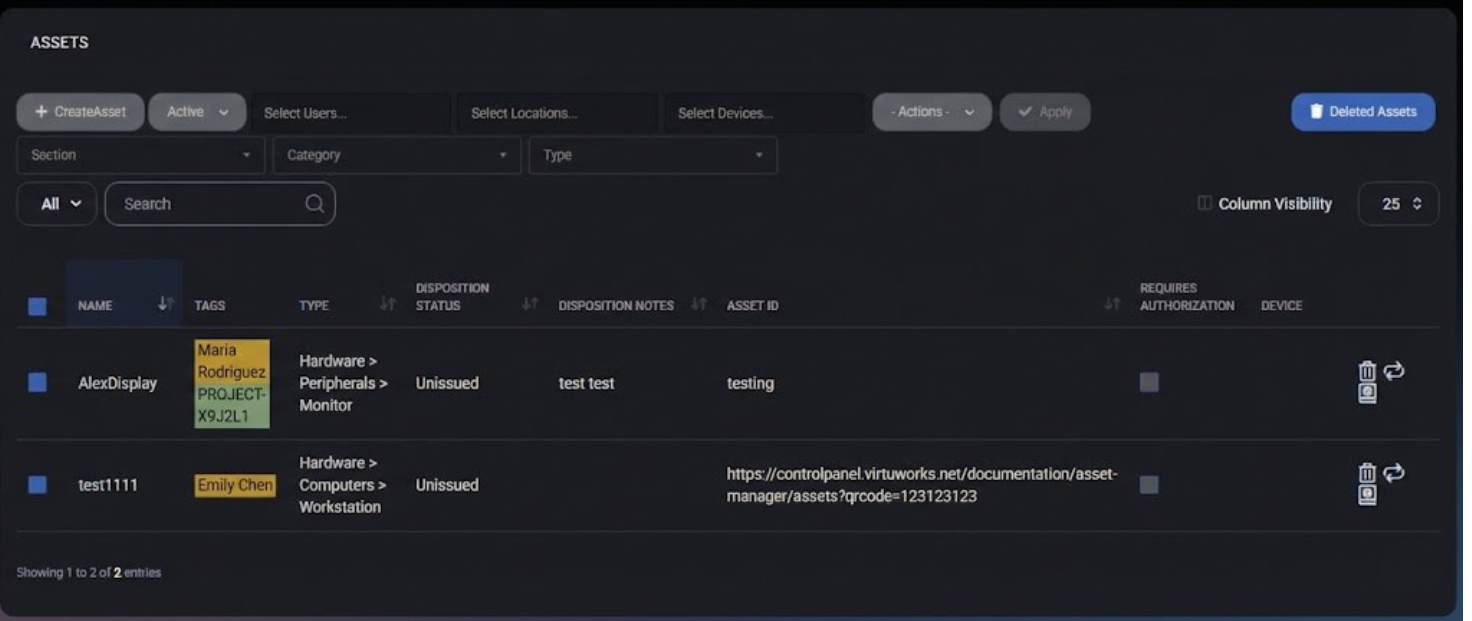Viewport: 1472px width, 621px height.
Task: Click the swap arrows icon for test1111
Action: point(1393,473)
